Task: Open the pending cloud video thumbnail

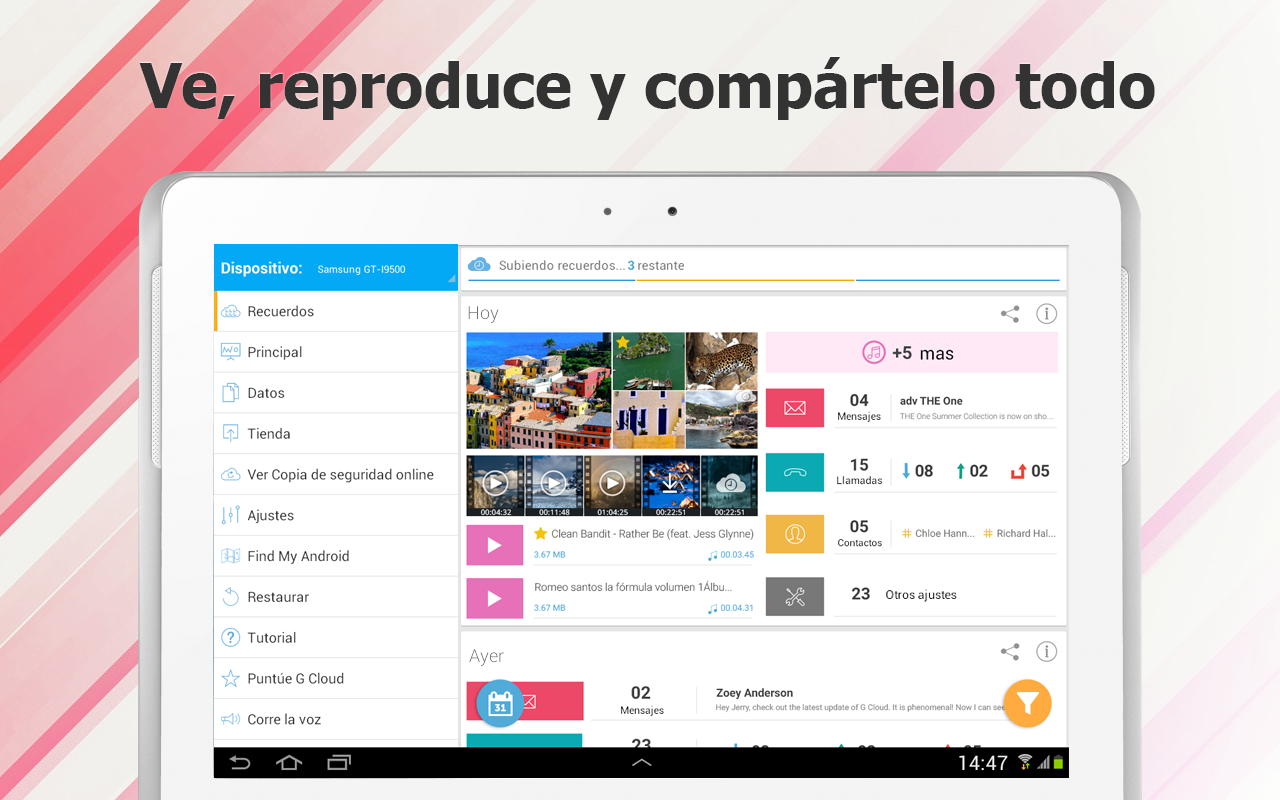Action: tap(729, 485)
